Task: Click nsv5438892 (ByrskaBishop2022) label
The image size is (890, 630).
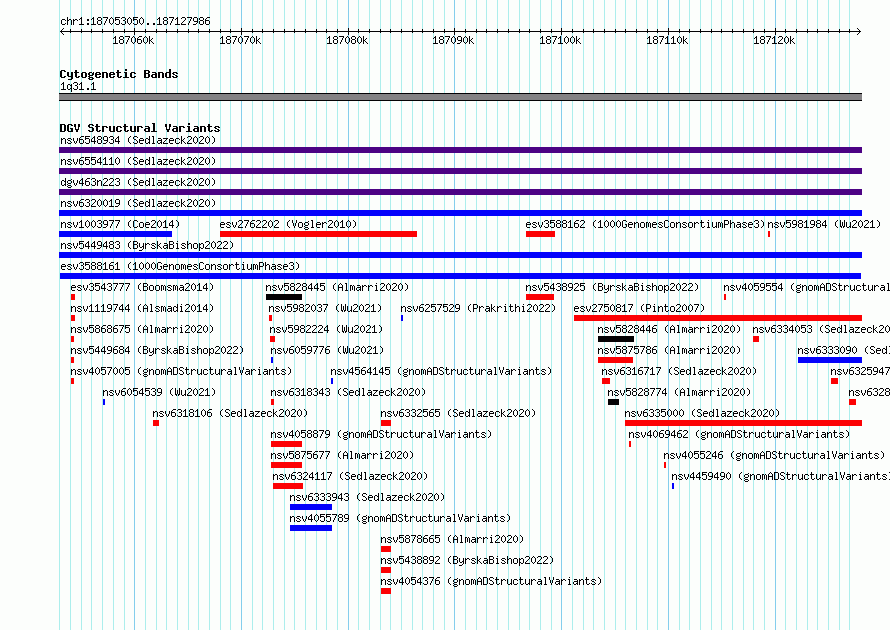Action: (467, 560)
